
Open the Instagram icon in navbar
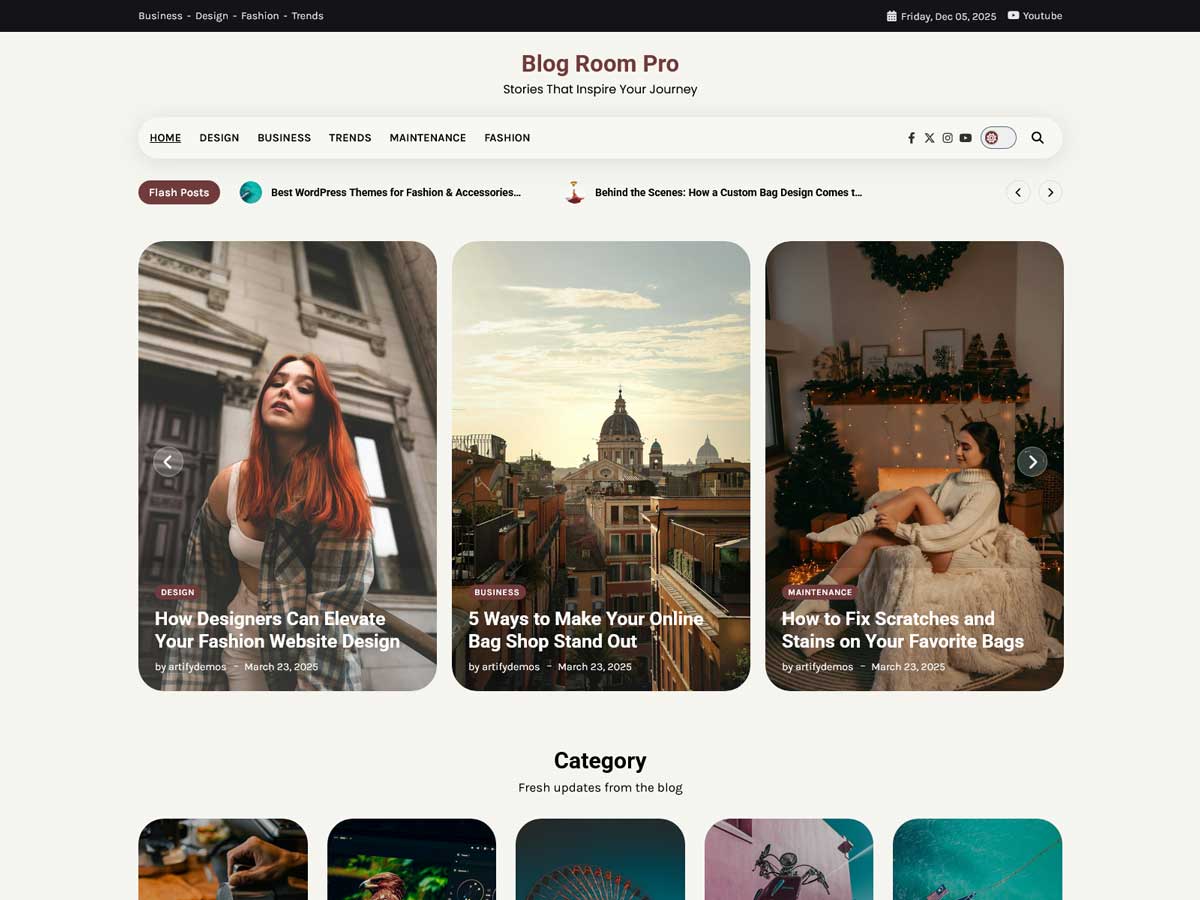pos(947,138)
